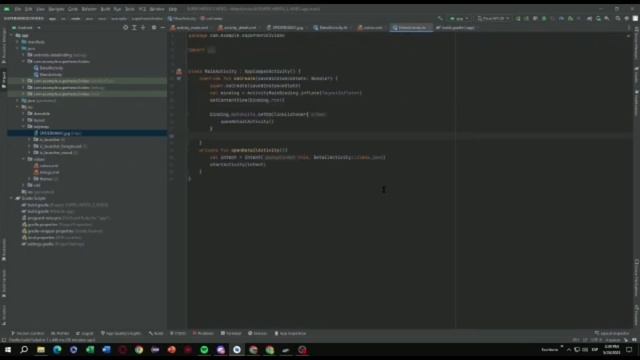Collapse the Gradle Scripts node

click(11, 198)
